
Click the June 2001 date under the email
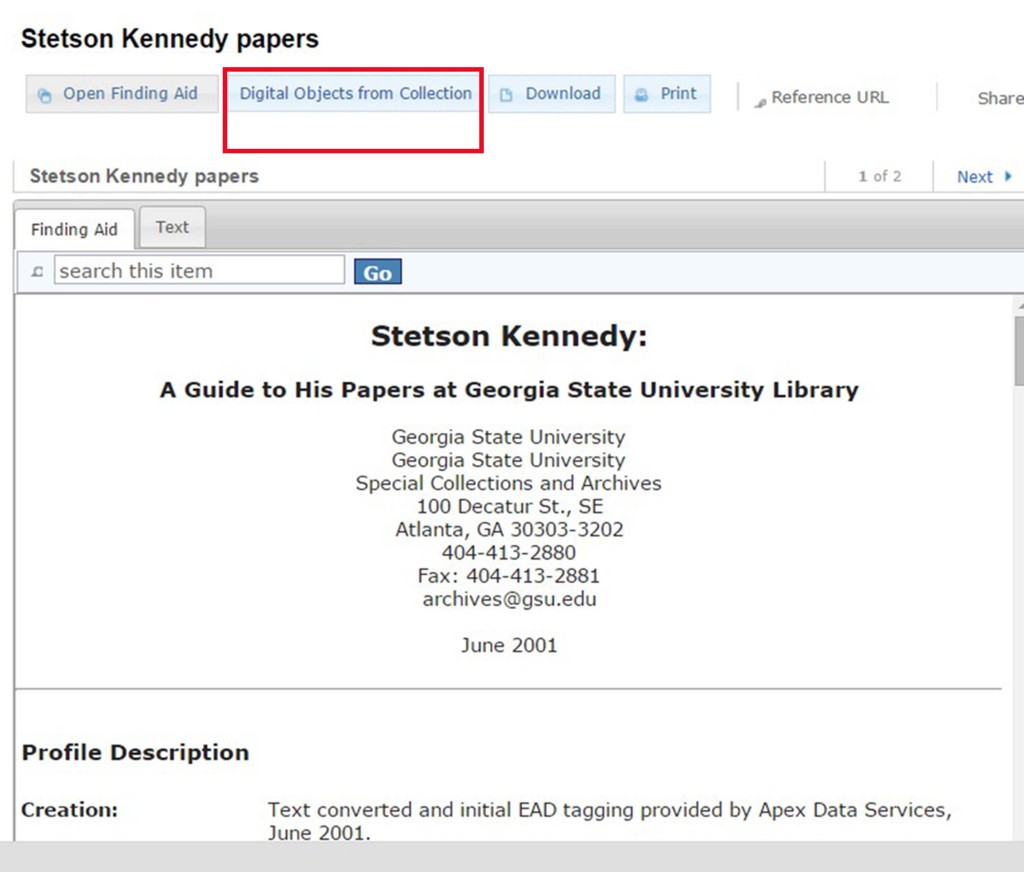[x=509, y=645]
